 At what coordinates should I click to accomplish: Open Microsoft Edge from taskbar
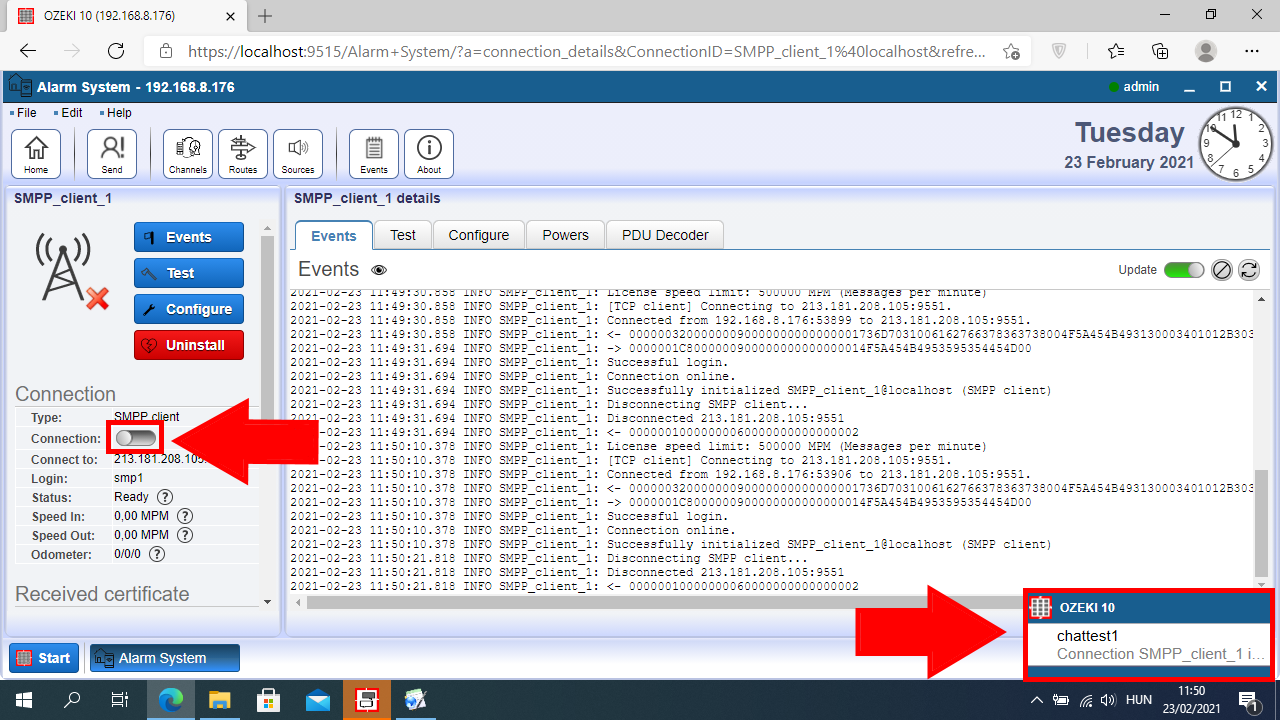[171, 700]
